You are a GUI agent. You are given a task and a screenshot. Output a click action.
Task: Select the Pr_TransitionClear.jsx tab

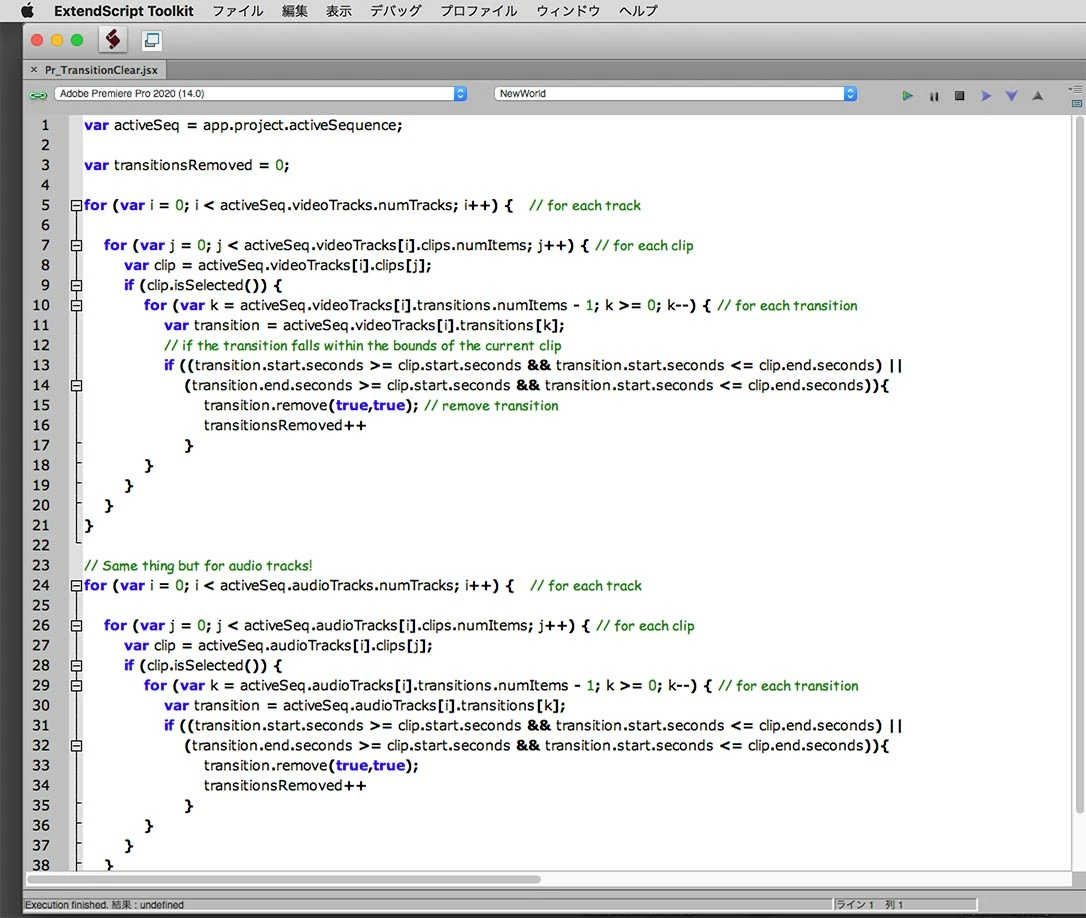pos(101,70)
